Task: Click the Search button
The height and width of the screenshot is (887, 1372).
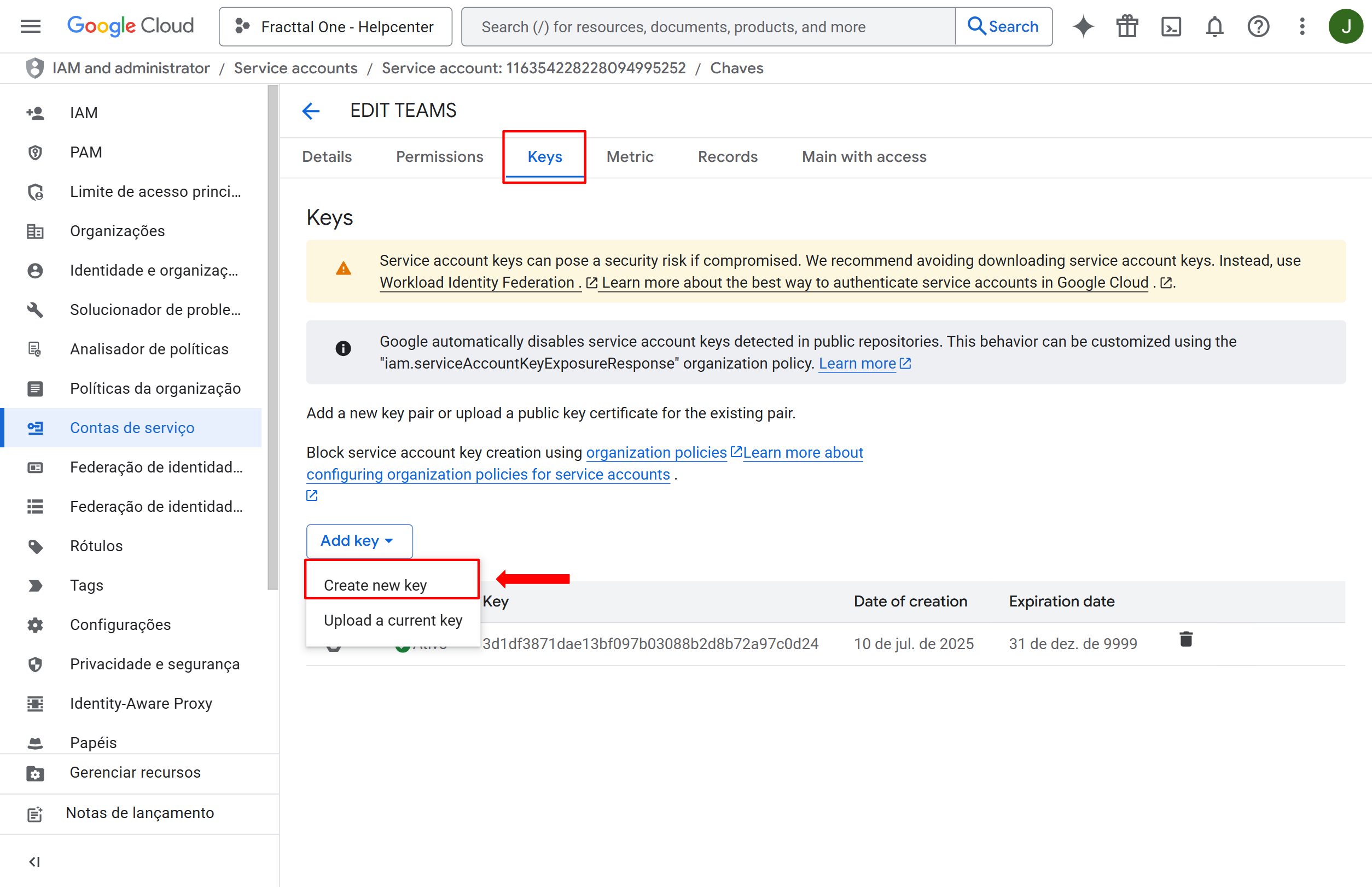Action: (x=1003, y=26)
